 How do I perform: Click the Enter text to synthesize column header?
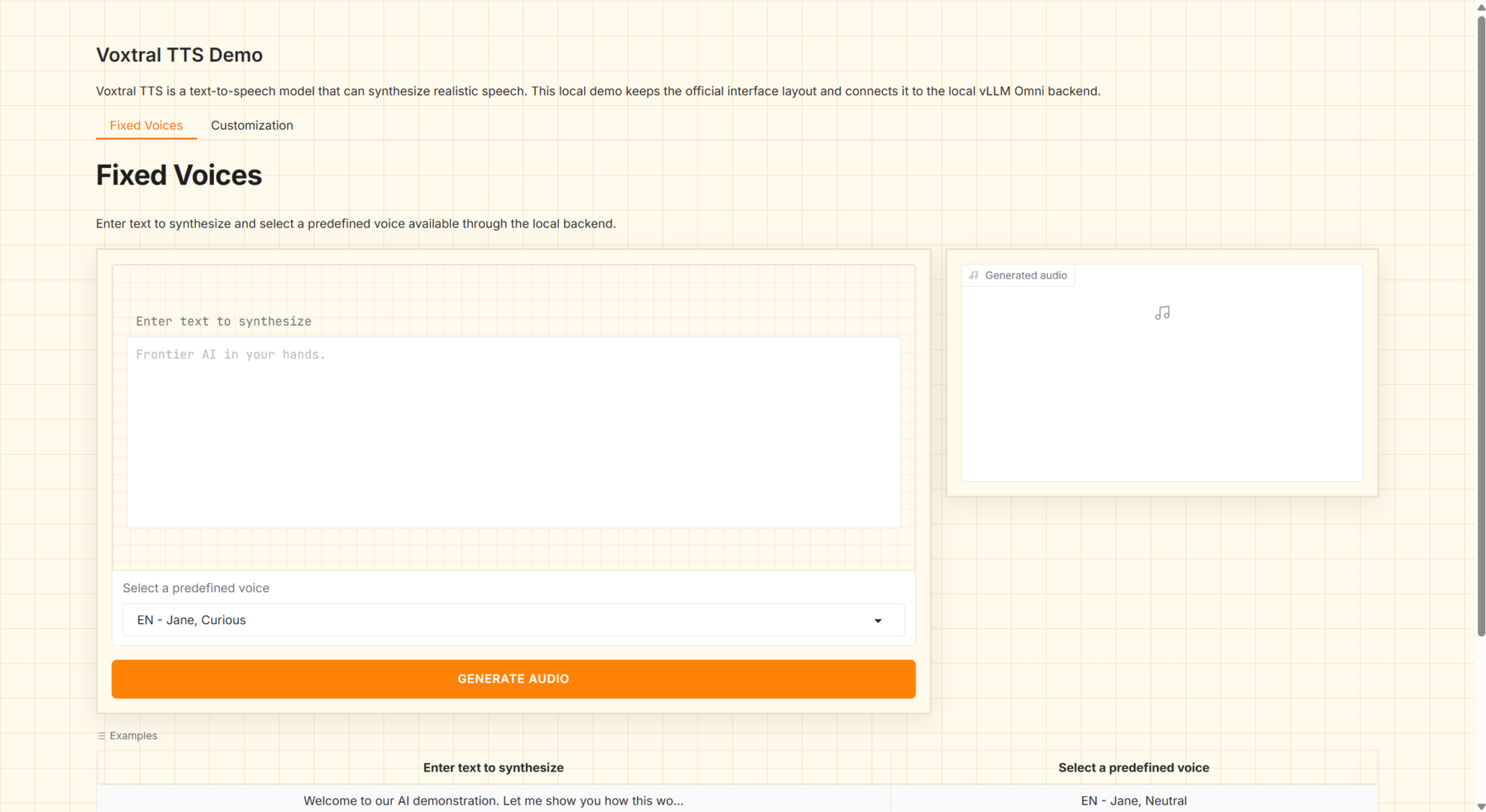(x=493, y=768)
